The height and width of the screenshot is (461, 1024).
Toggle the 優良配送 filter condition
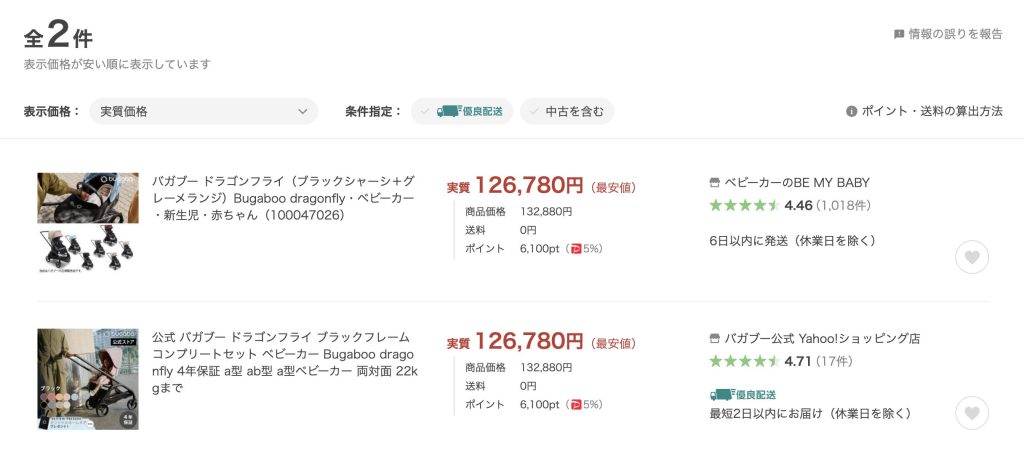[462, 111]
